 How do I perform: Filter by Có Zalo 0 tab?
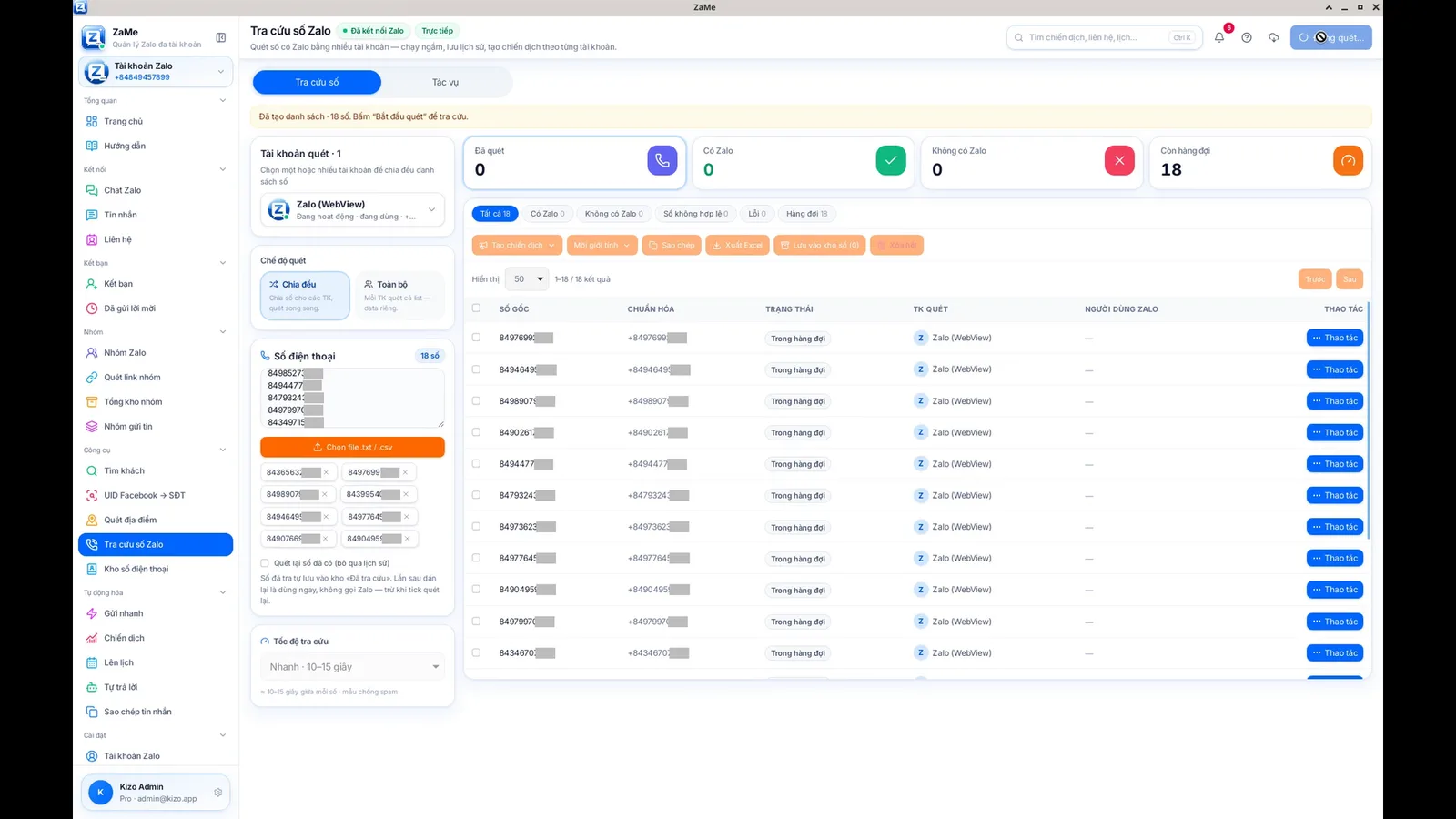pyautogui.click(x=548, y=214)
